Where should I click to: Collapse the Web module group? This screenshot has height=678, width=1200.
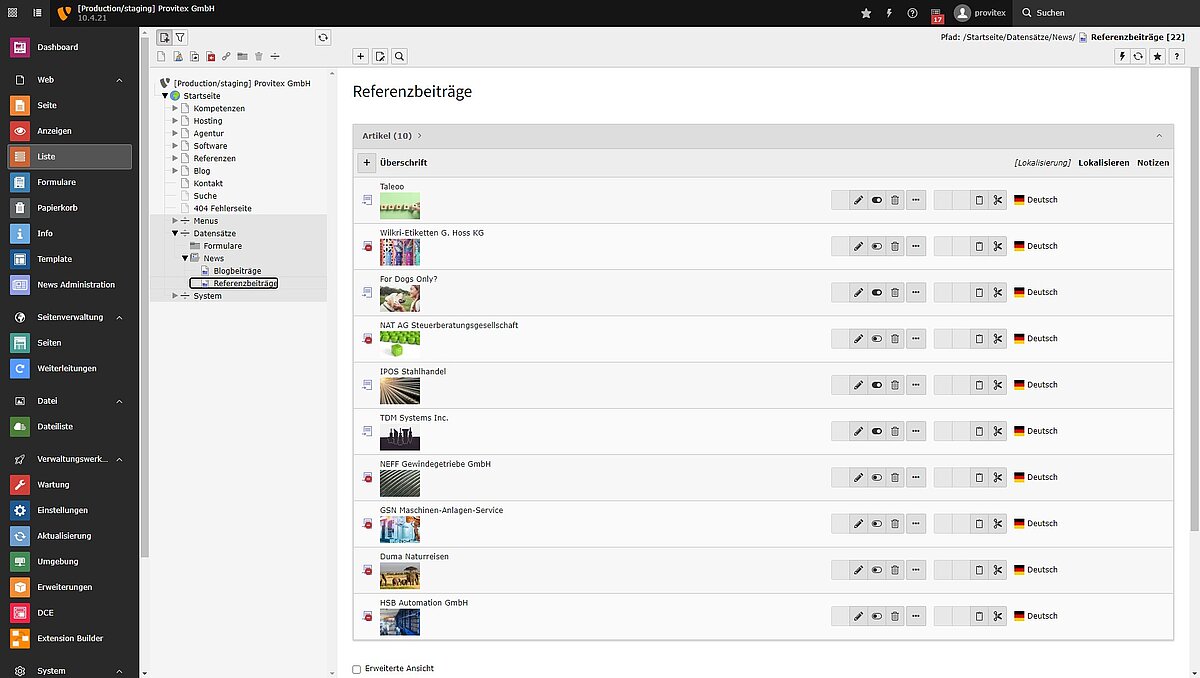point(119,79)
